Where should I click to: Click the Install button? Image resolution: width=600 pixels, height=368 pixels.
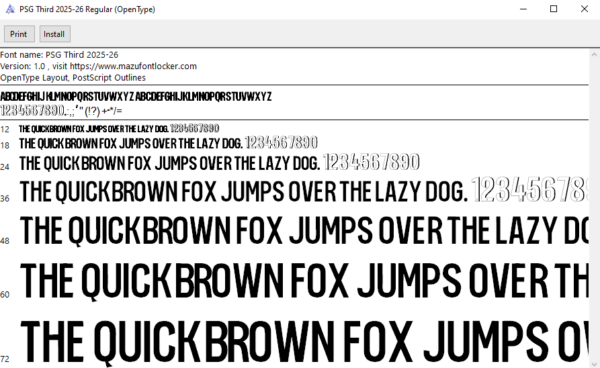tap(55, 34)
